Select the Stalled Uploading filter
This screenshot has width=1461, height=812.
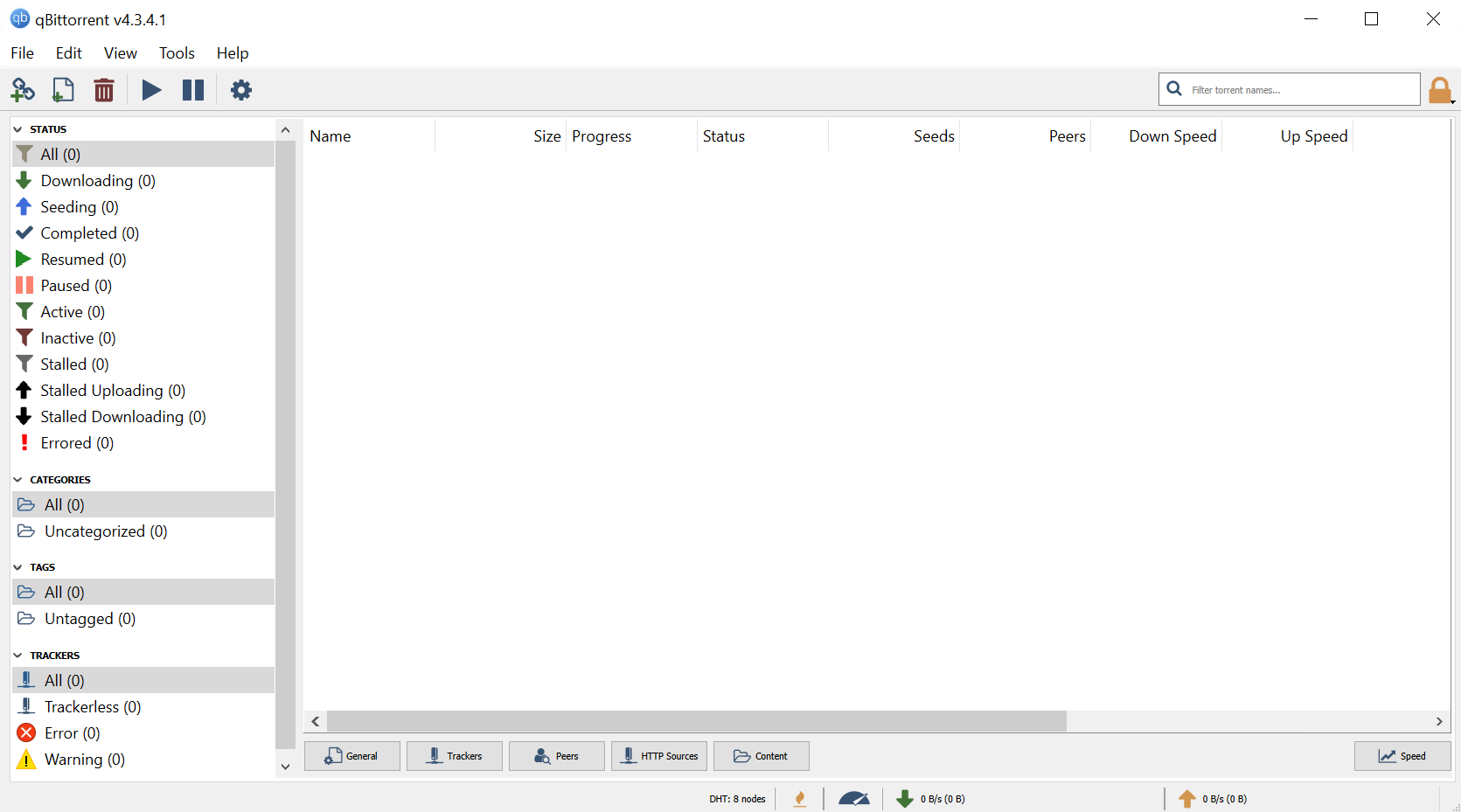click(x=143, y=391)
